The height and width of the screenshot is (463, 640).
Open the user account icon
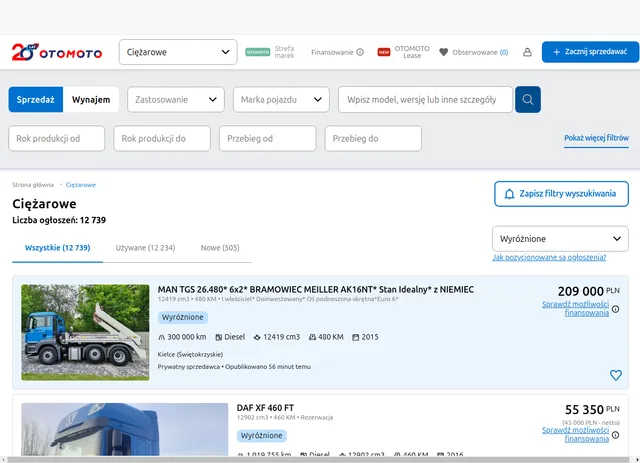(527, 52)
